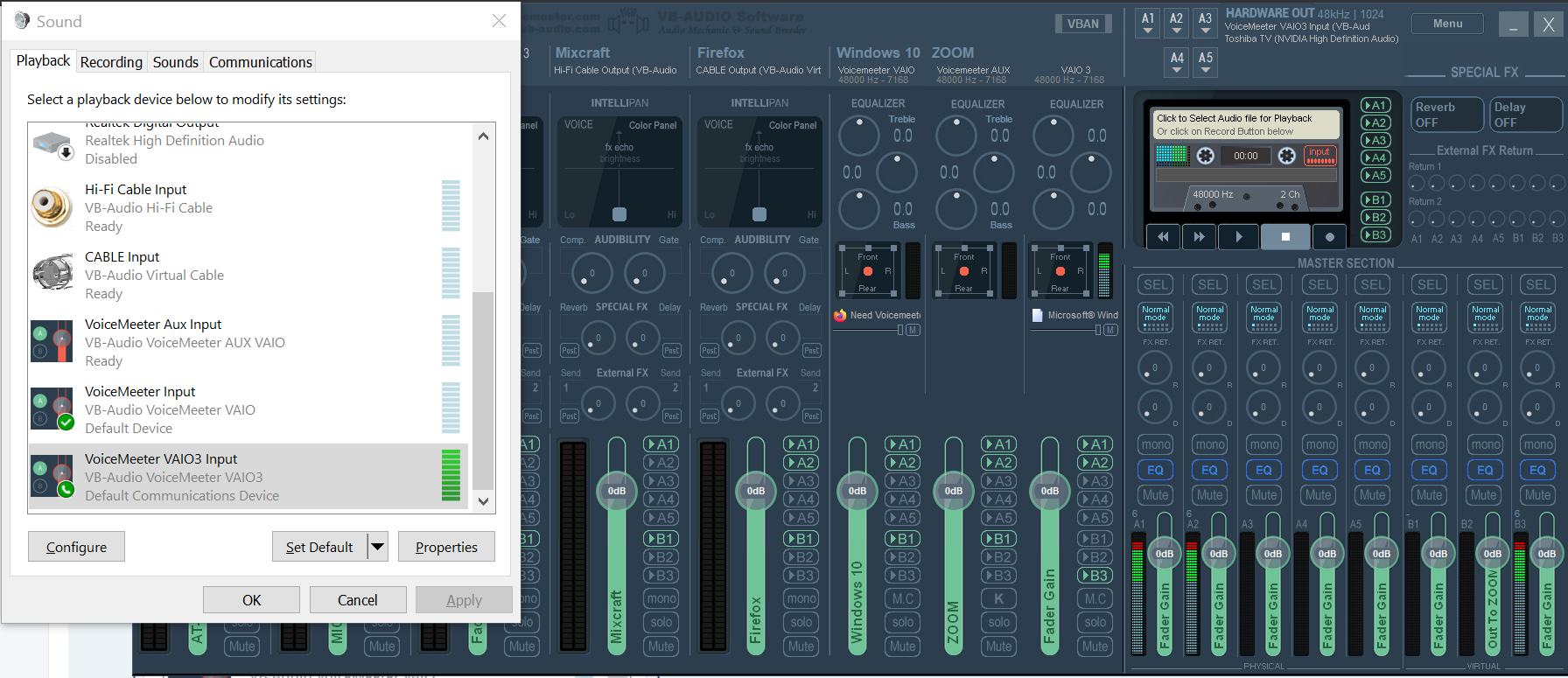
Task: Click the Firefox strip Intellipan handle
Action: click(x=759, y=214)
